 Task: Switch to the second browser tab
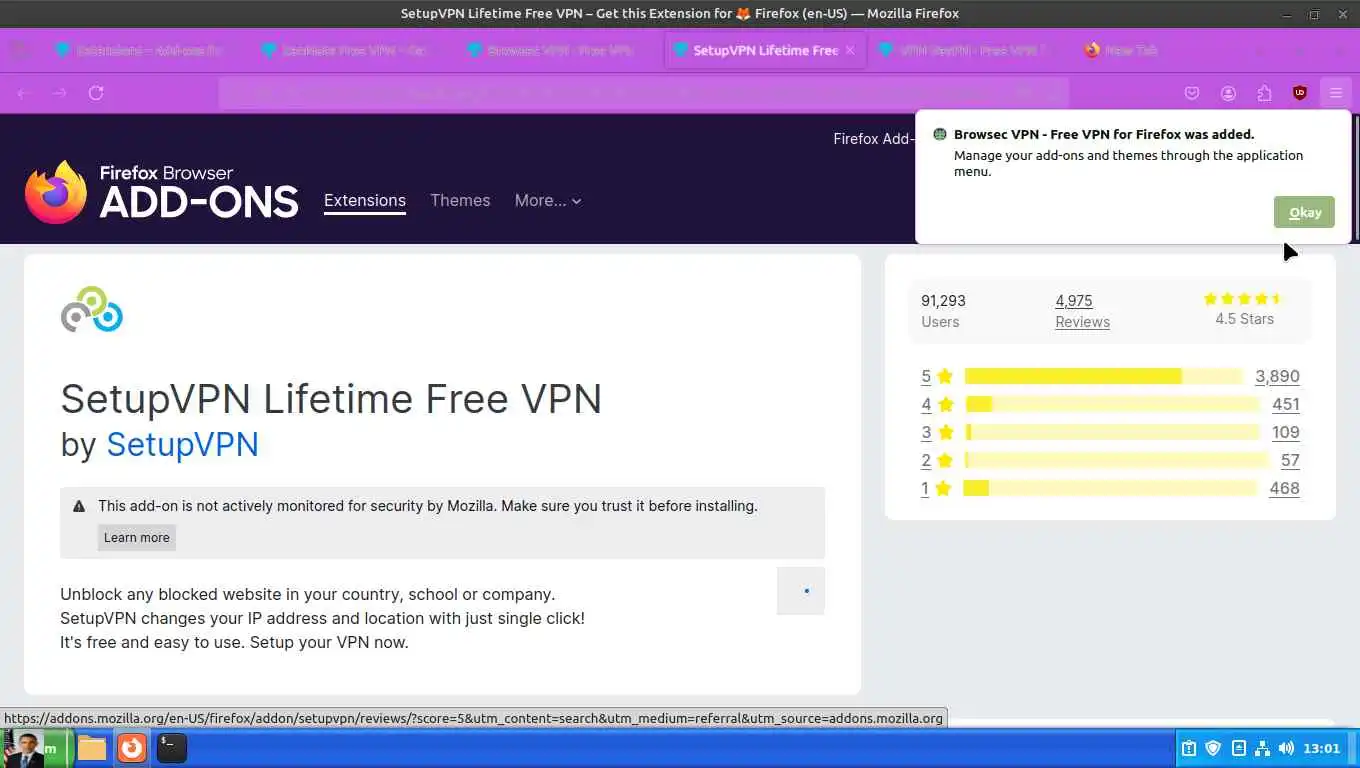[x=354, y=50]
